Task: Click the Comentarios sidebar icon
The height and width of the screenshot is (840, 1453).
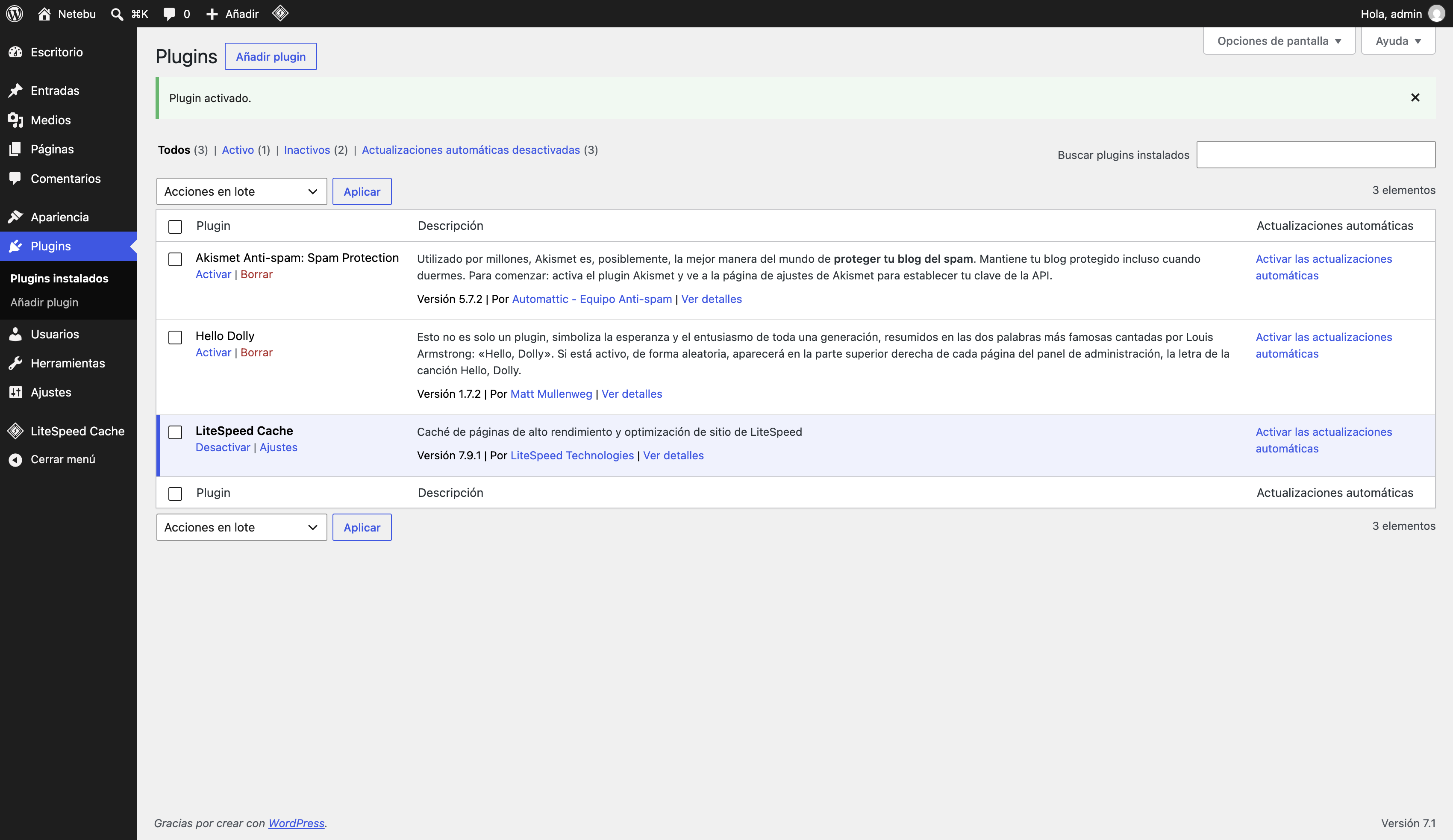Action: 15,178
